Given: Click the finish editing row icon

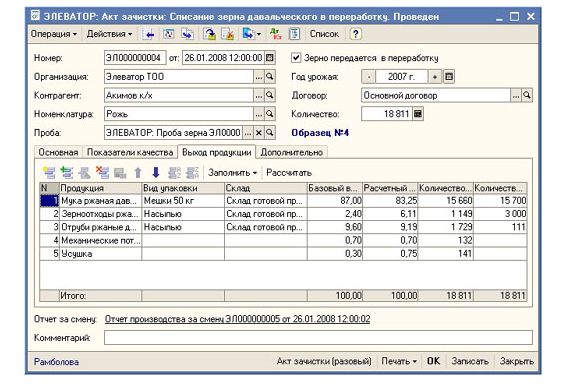Looking at the screenshot, I should 120,173.
